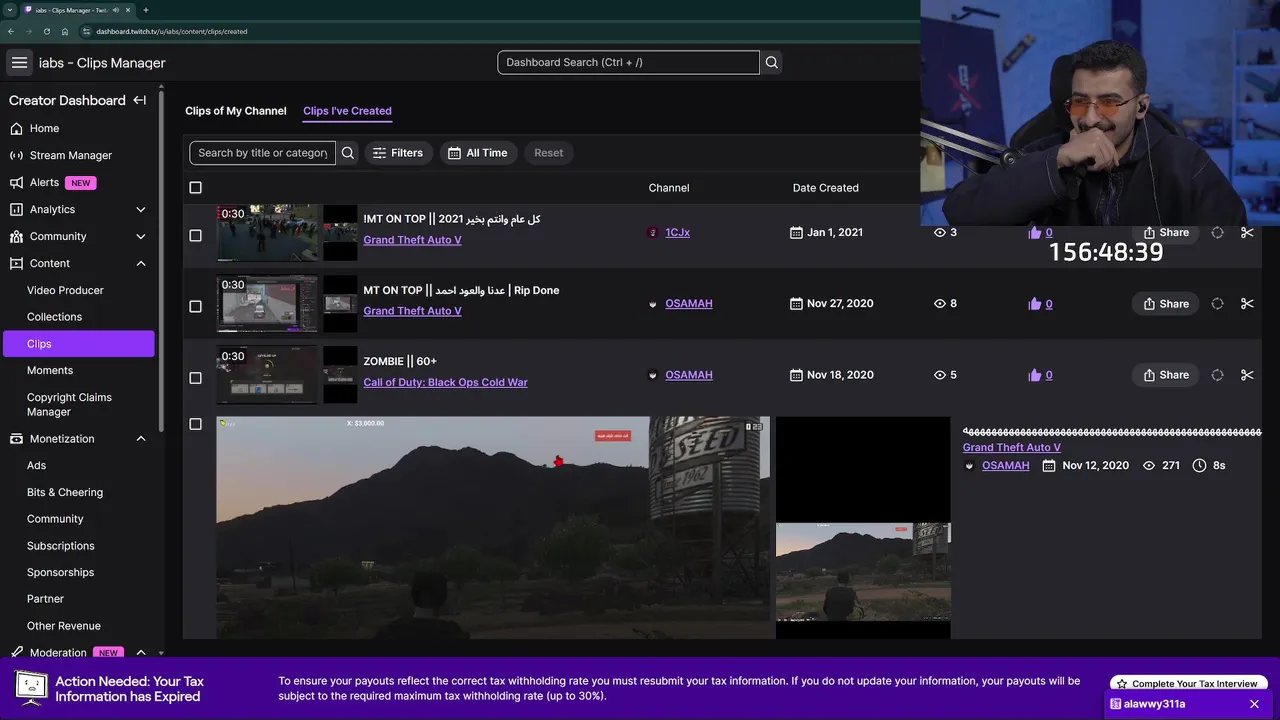Click dashed circle icon in Jan 1, 2021 row
The image size is (1280, 720).
[1217, 232]
